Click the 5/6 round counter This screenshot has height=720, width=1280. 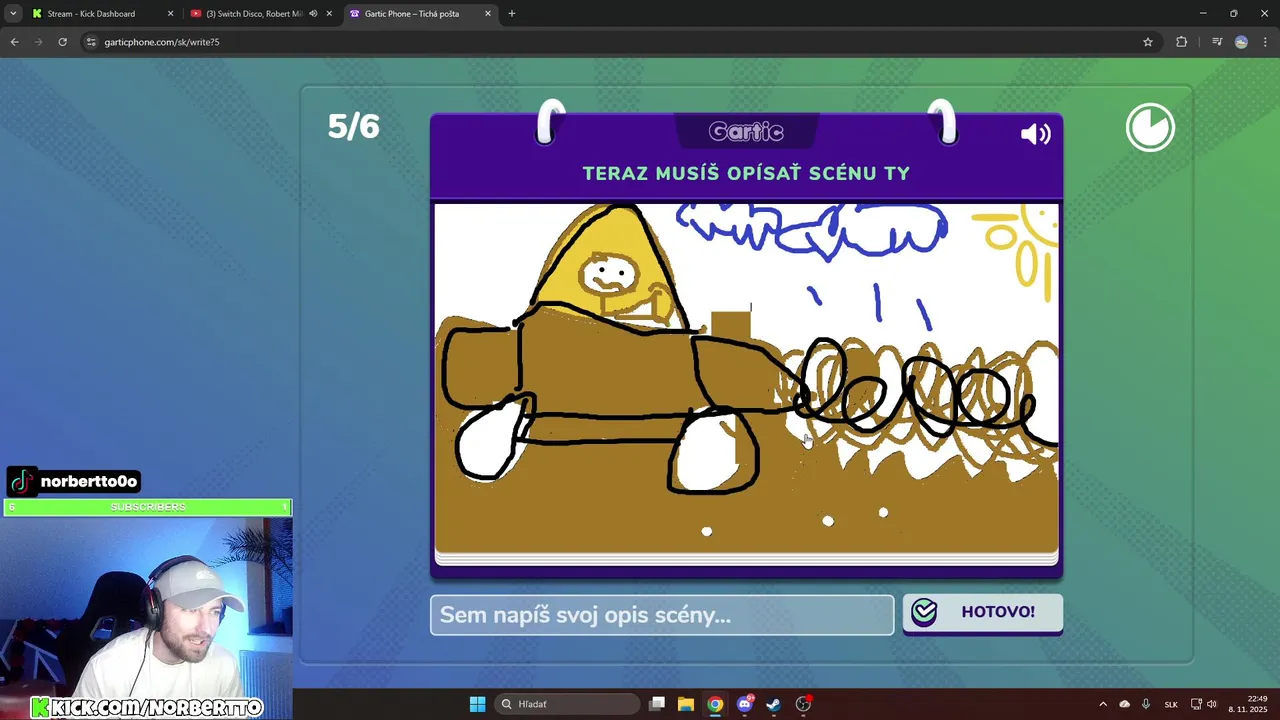pos(354,126)
